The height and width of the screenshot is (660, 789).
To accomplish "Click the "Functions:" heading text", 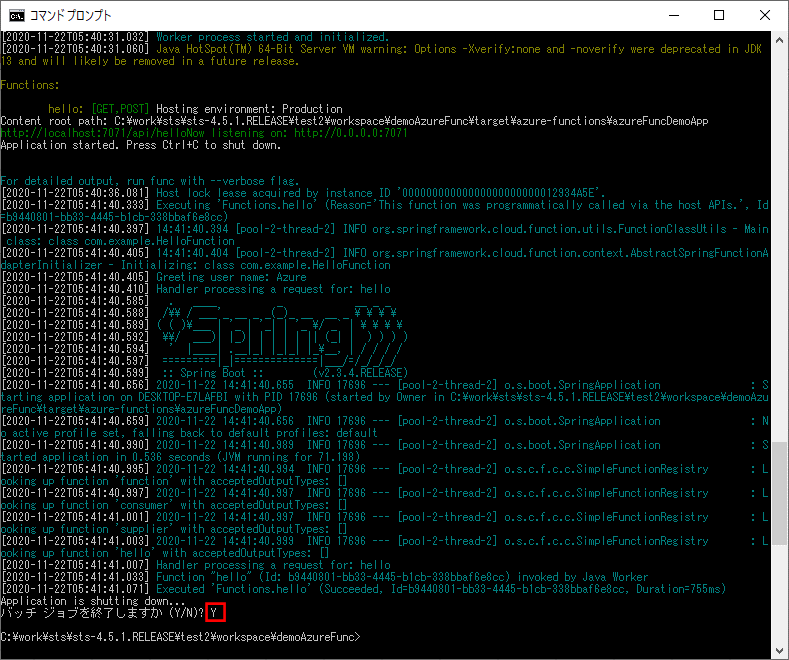I will [x=30, y=85].
